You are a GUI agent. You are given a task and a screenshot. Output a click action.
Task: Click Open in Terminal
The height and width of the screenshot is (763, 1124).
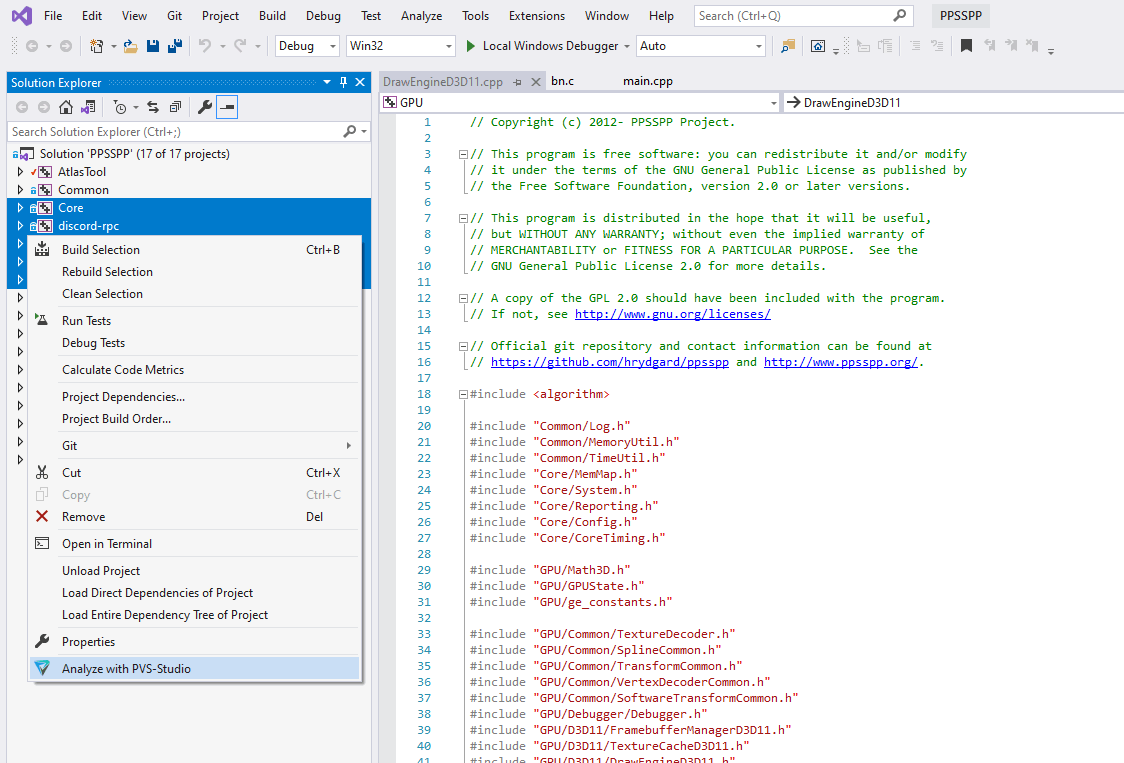pos(194,544)
